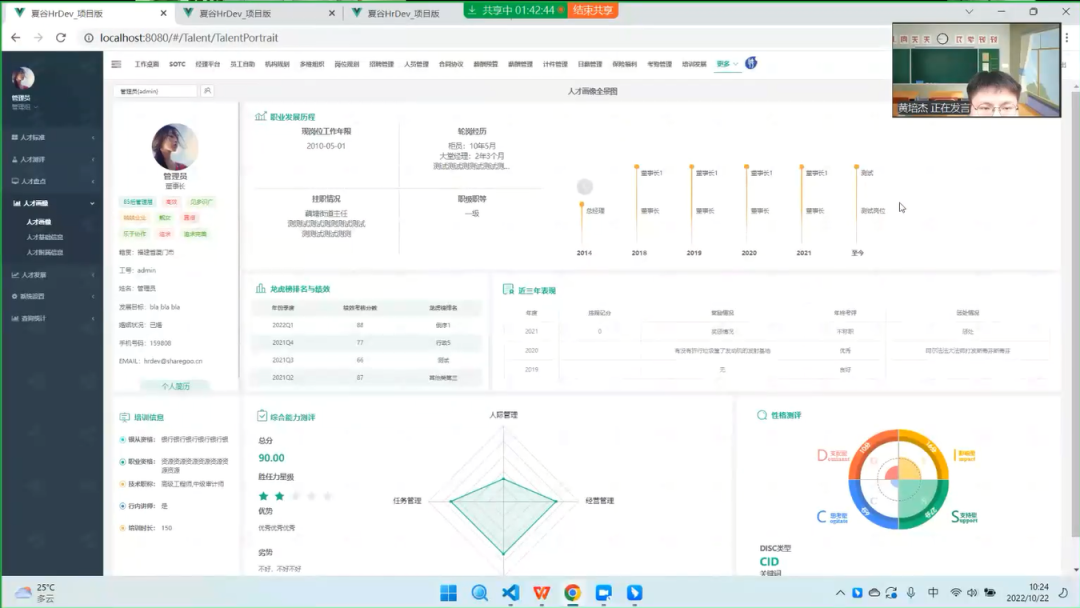Open the taskbar search icon
The height and width of the screenshot is (608, 1080).
(x=479, y=593)
